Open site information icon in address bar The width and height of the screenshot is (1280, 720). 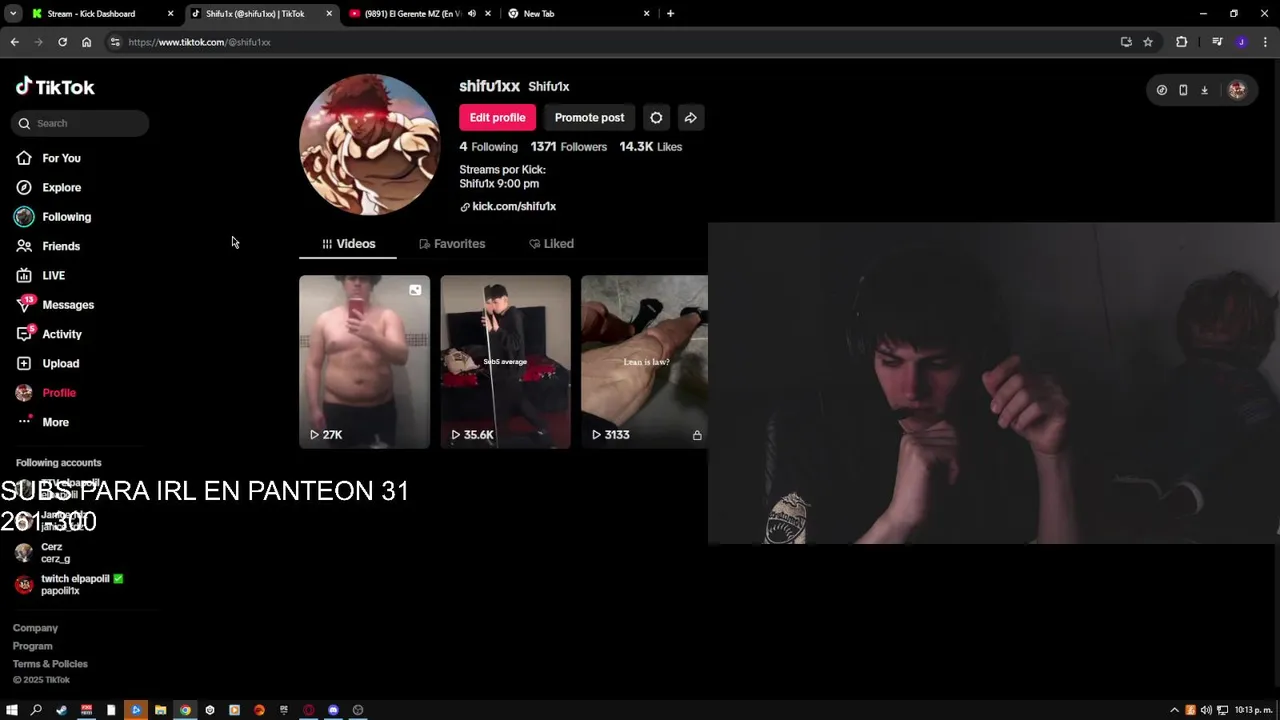tap(115, 42)
